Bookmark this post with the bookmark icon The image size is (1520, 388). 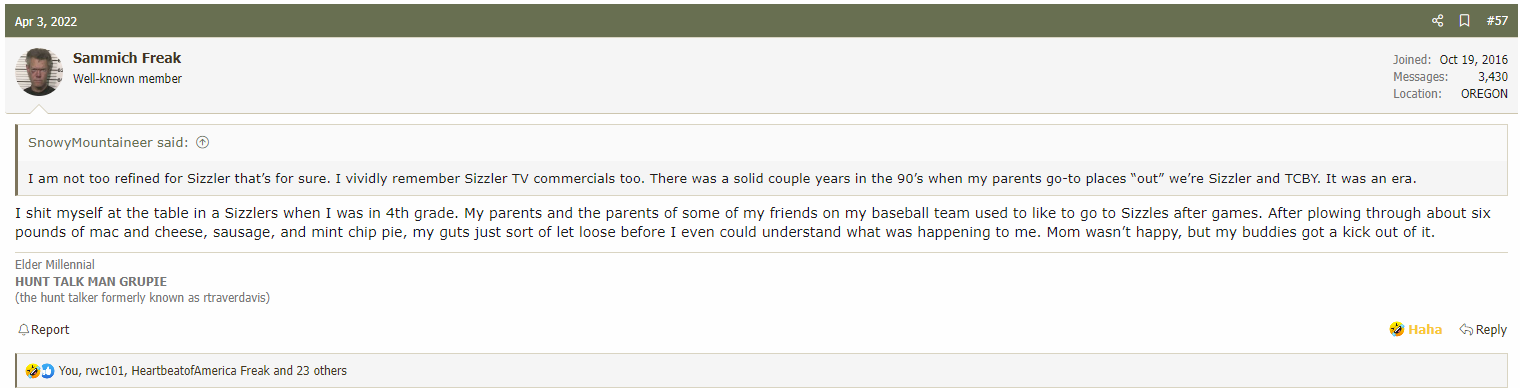click(x=1464, y=21)
